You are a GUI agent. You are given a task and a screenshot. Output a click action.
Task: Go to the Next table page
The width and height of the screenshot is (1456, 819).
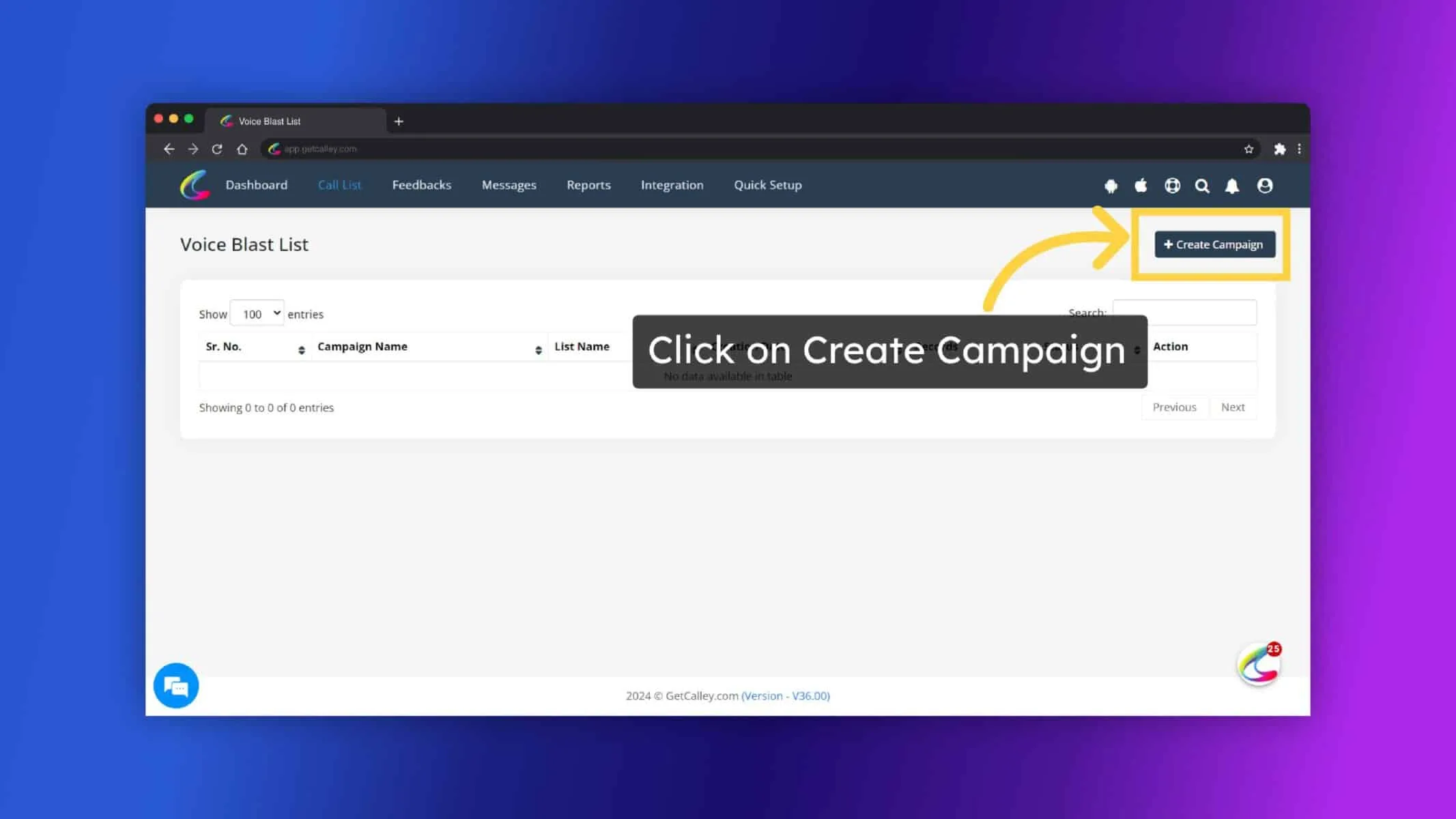pyautogui.click(x=1233, y=407)
